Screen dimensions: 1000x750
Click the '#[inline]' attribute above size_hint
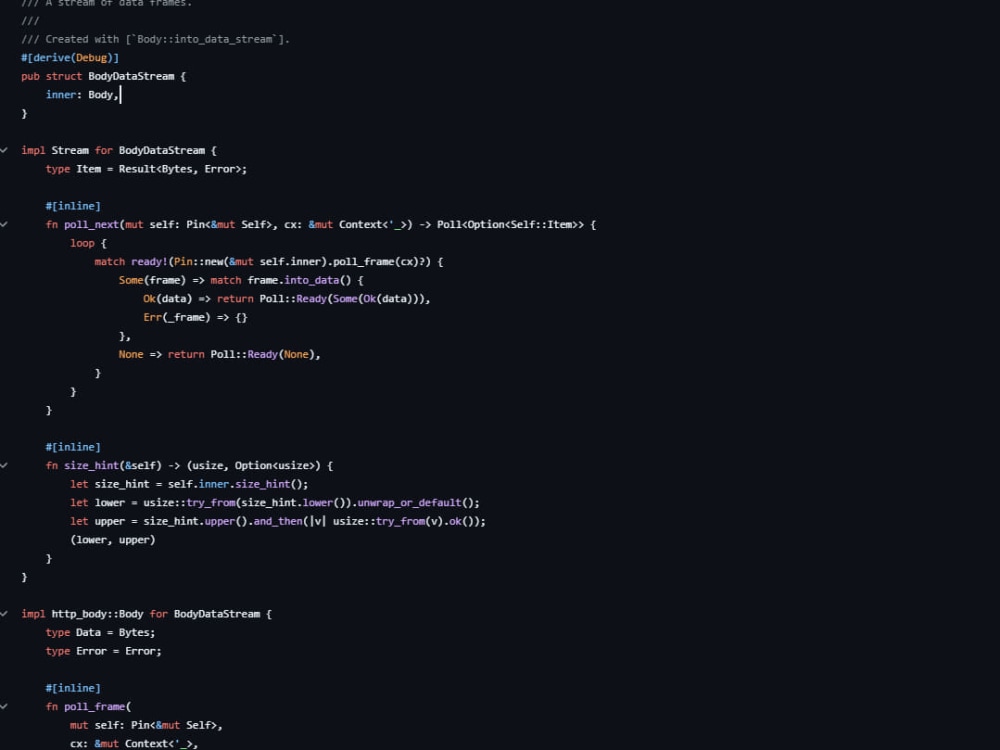point(73,447)
